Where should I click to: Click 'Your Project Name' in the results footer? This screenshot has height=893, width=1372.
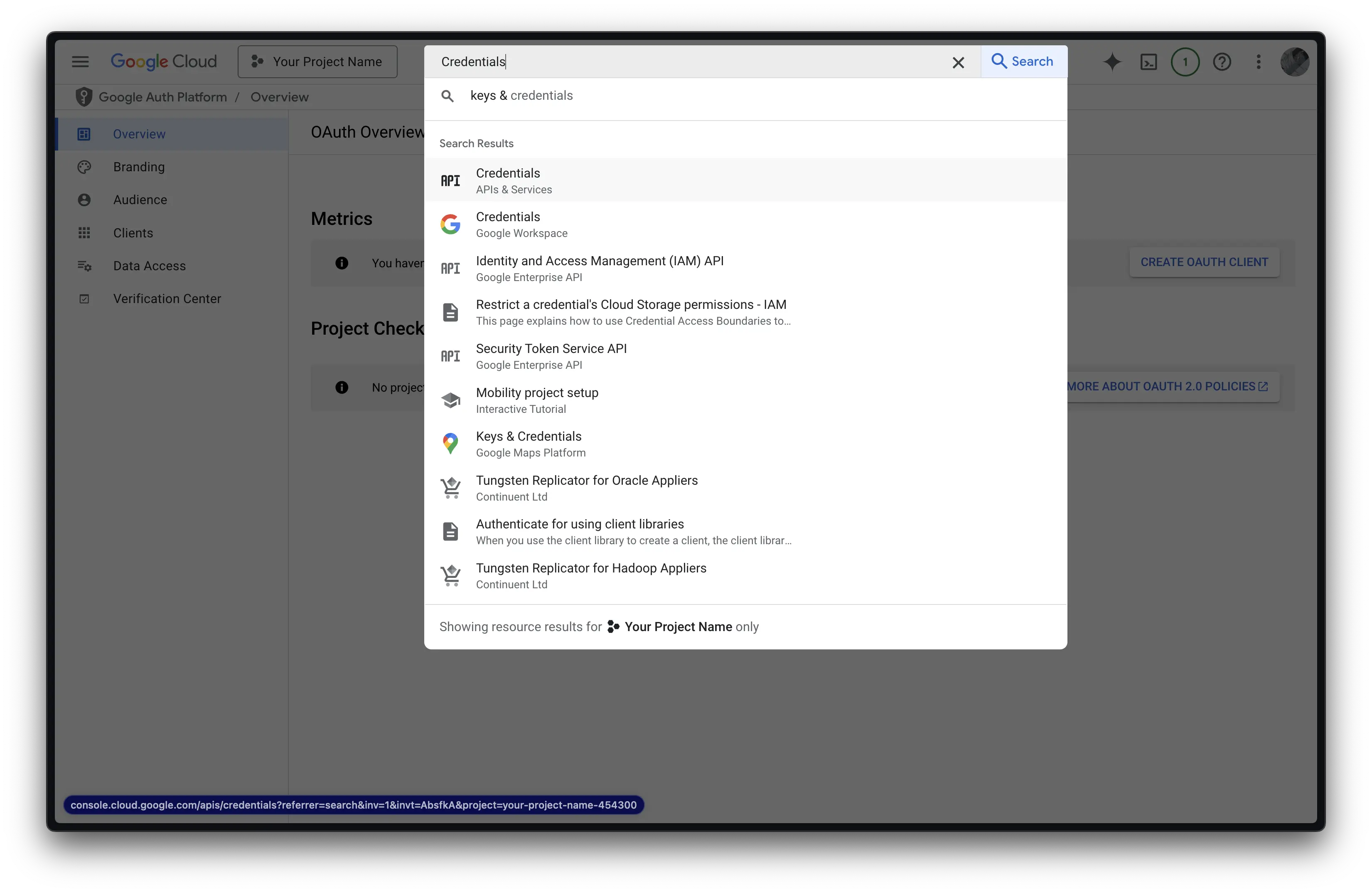click(678, 627)
